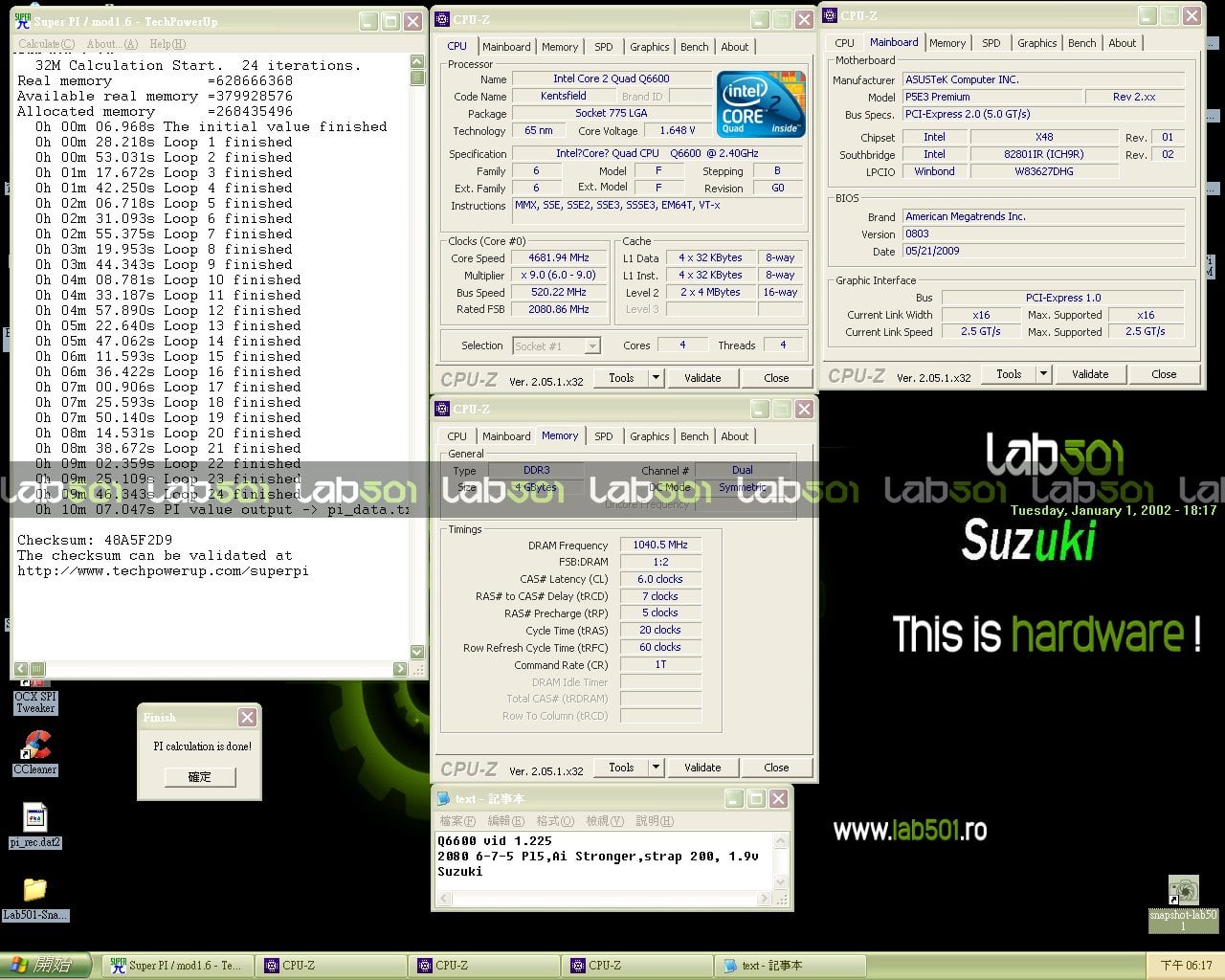This screenshot has height=980, width=1225.
Task: Expand Tools dropdown arrow in Memory window
Action: click(x=657, y=768)
